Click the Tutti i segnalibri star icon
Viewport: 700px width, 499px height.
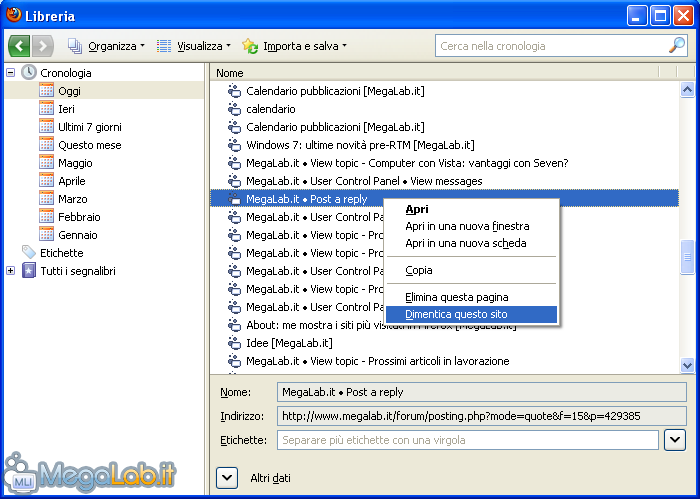pyautogui.click(x=29, y=270)
